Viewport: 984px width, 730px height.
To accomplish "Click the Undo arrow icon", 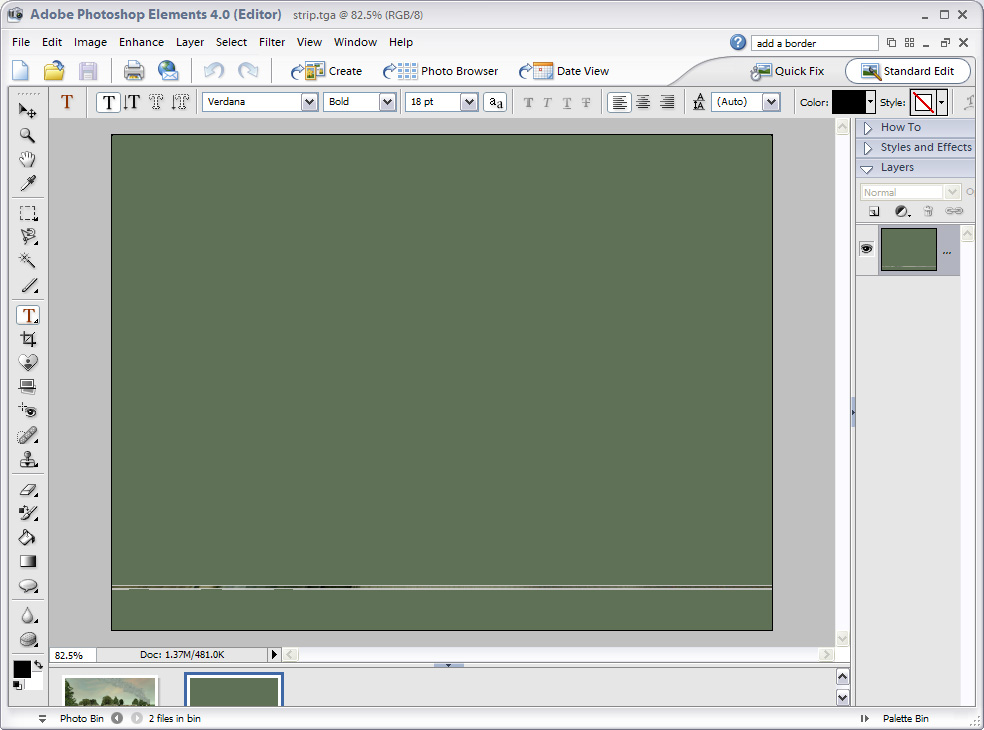I will 214,70.
